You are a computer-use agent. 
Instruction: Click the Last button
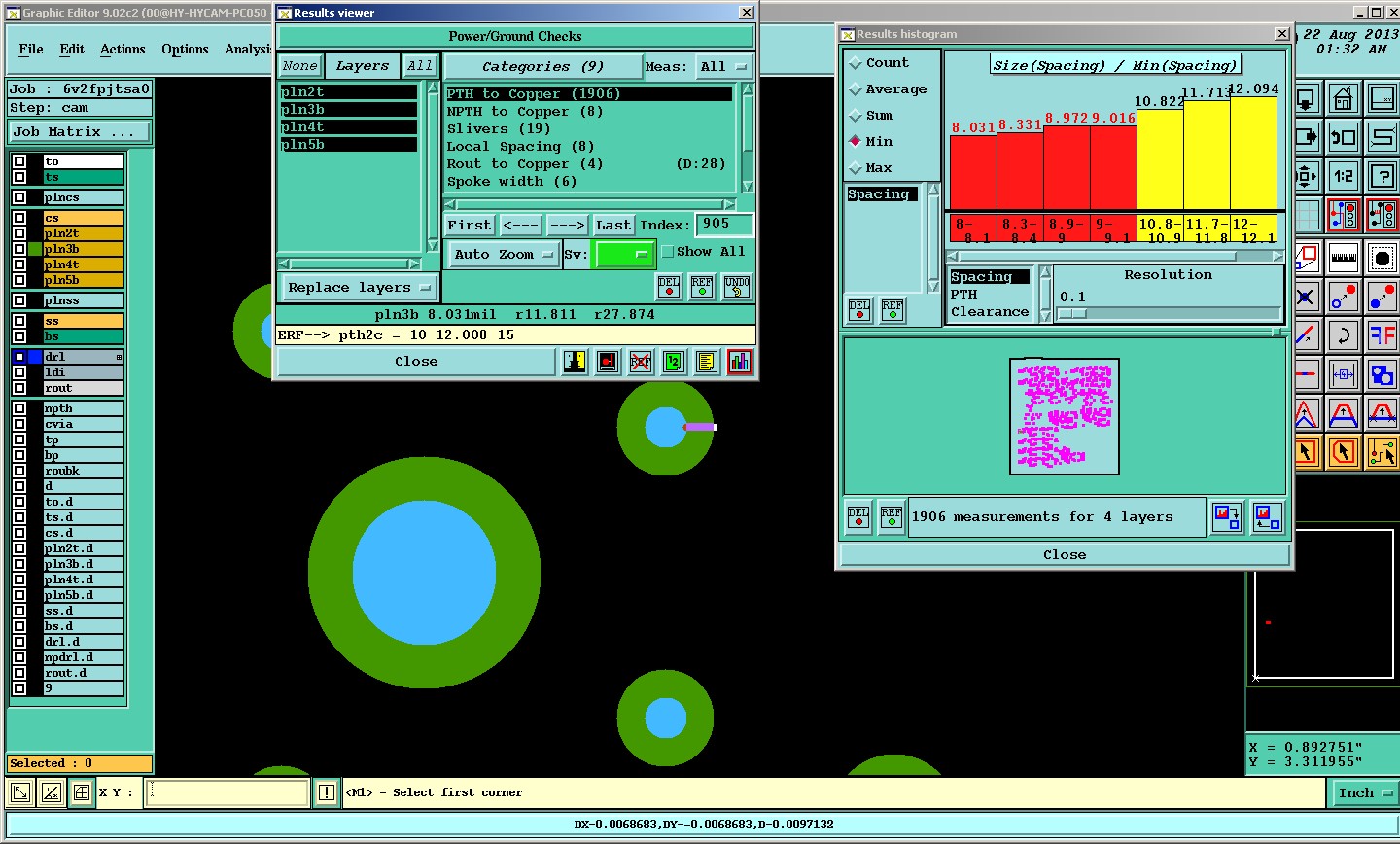coord(613,226)
